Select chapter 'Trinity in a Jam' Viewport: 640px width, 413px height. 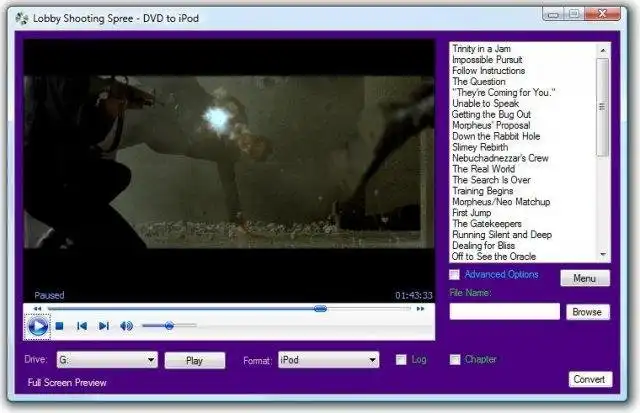[x=481, y=49]
